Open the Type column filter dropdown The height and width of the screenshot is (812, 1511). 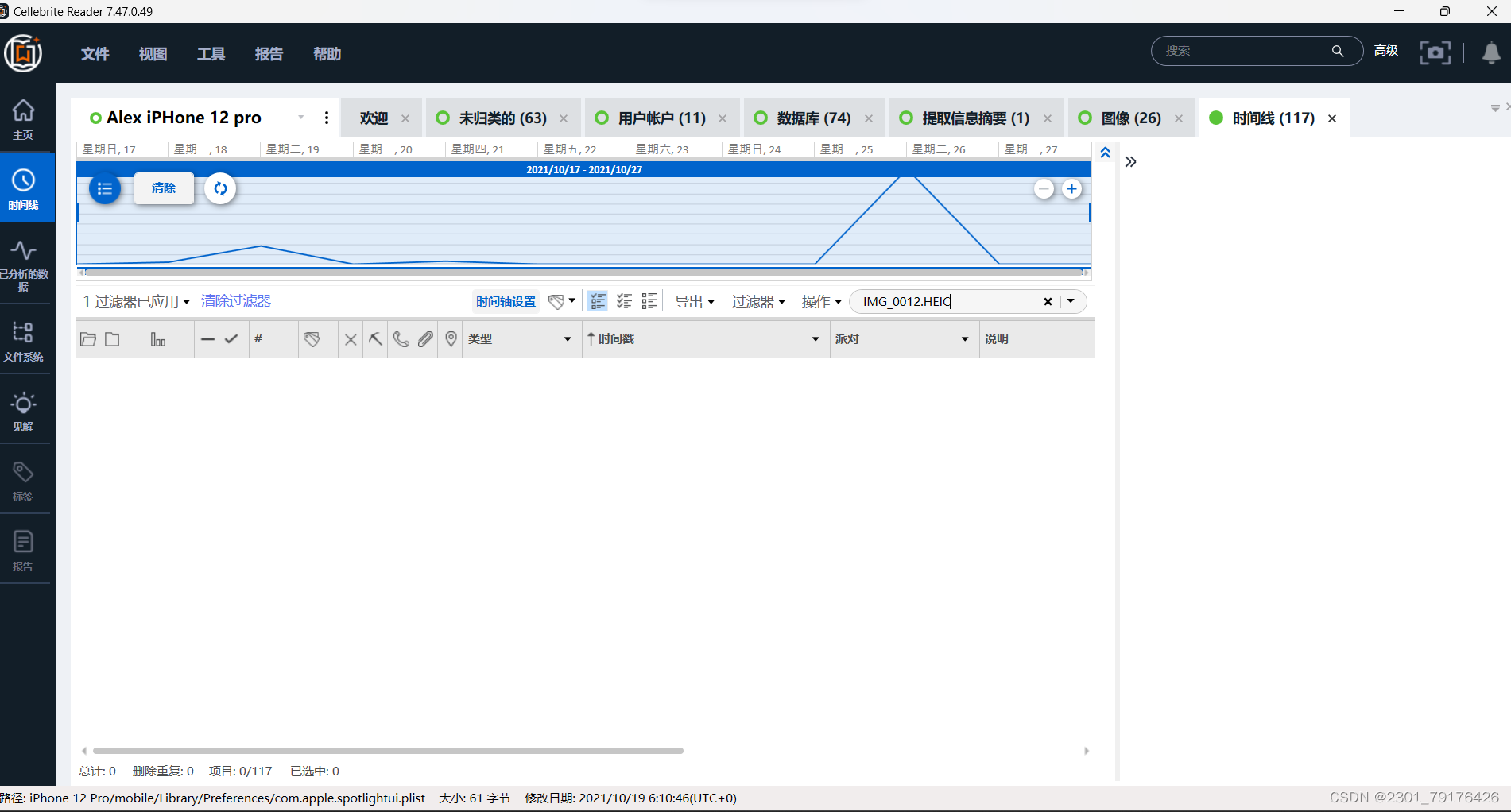coord(568,339)
